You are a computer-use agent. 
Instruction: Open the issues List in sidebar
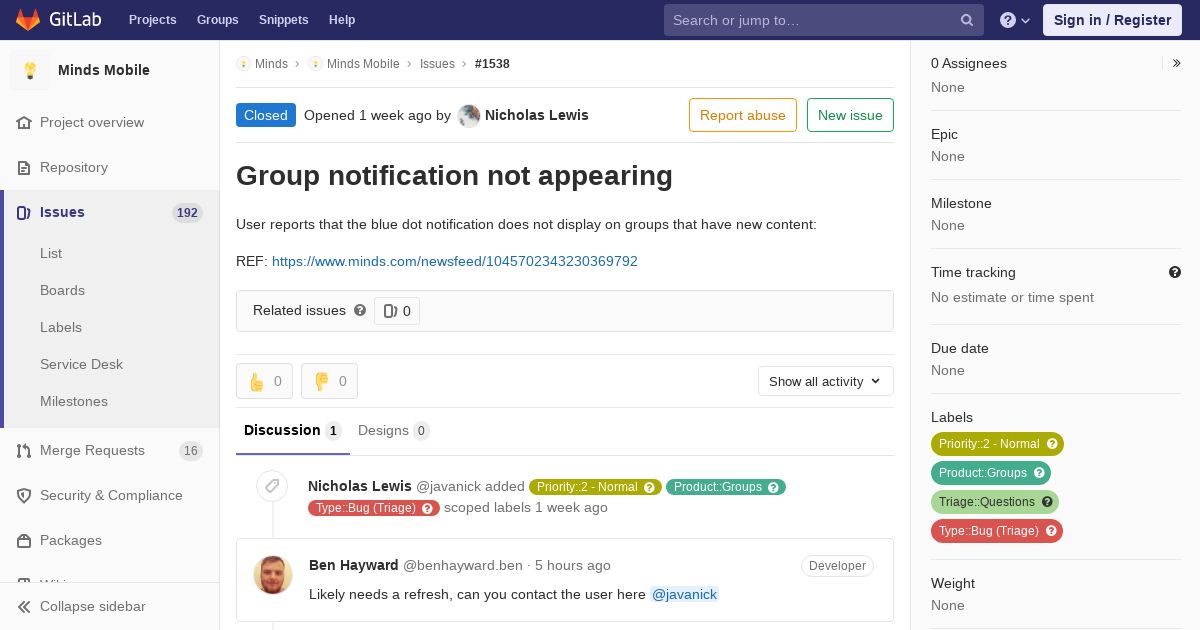pyautogui.click(x=51, y=253)
